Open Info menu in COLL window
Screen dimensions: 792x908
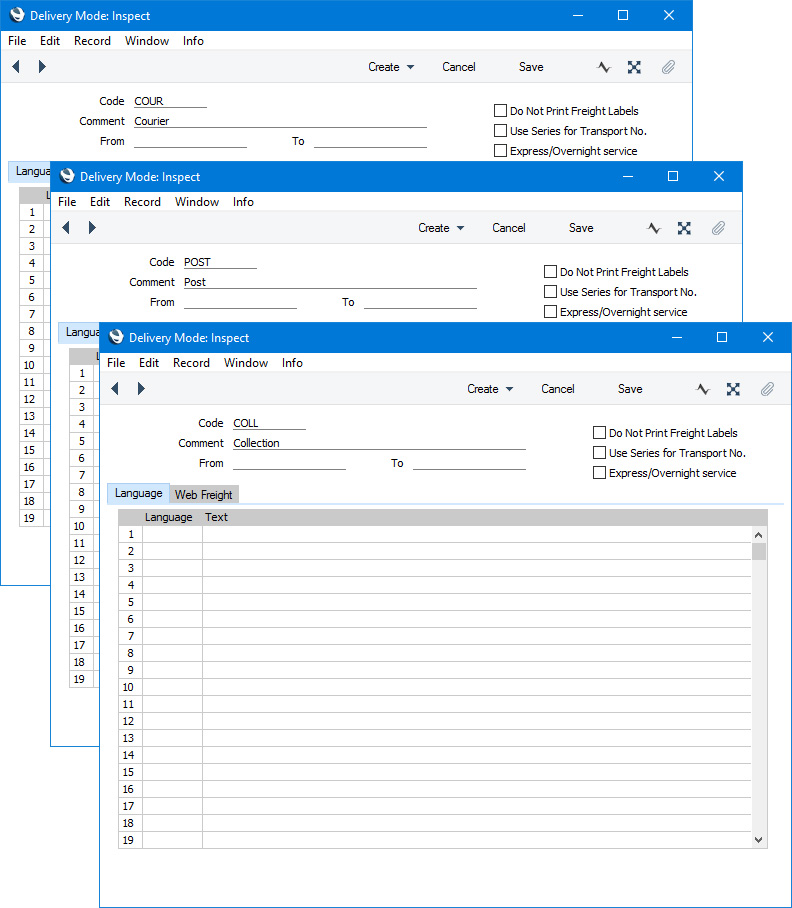tap(292, 363)
